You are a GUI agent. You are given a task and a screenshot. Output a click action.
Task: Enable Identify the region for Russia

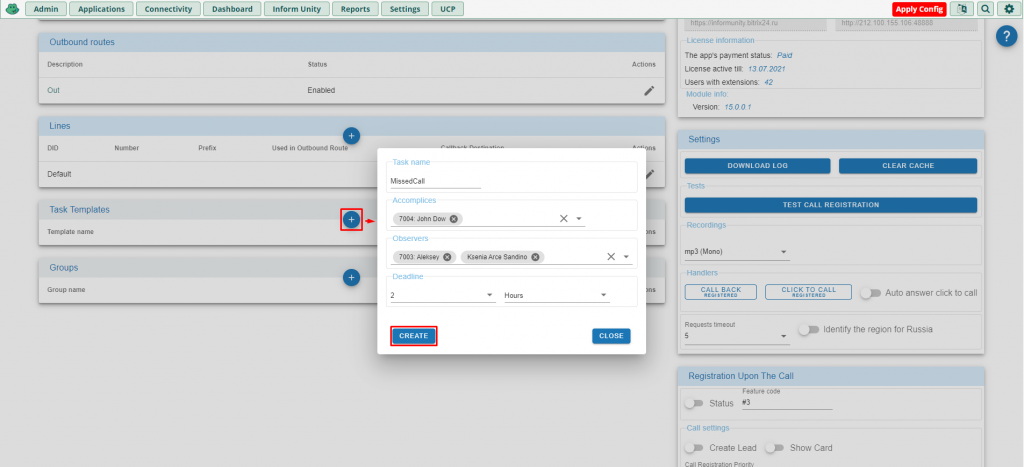click(808, 330)
